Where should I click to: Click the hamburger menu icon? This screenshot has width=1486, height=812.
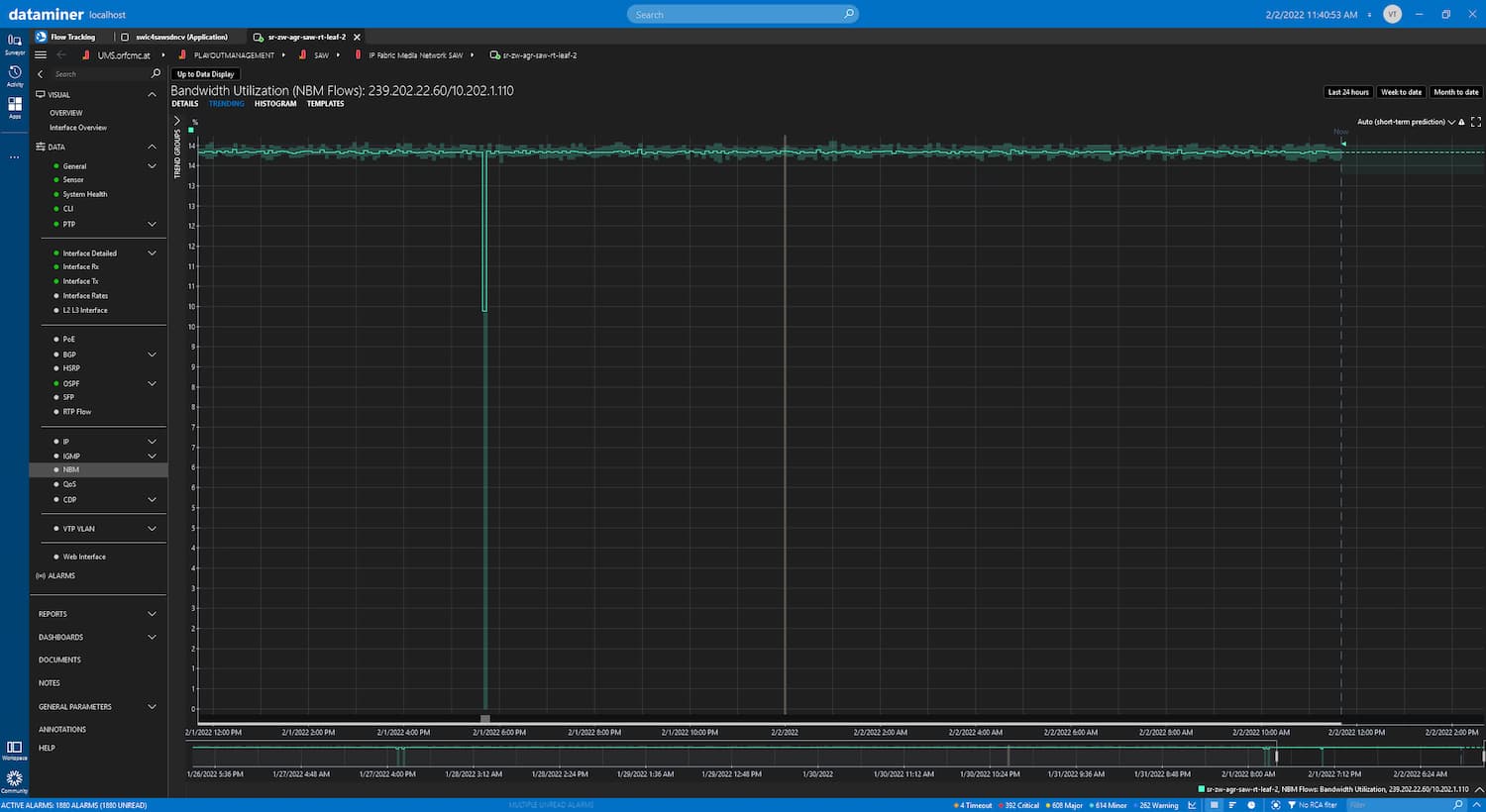pyautogui.click(x=41, y=54)
